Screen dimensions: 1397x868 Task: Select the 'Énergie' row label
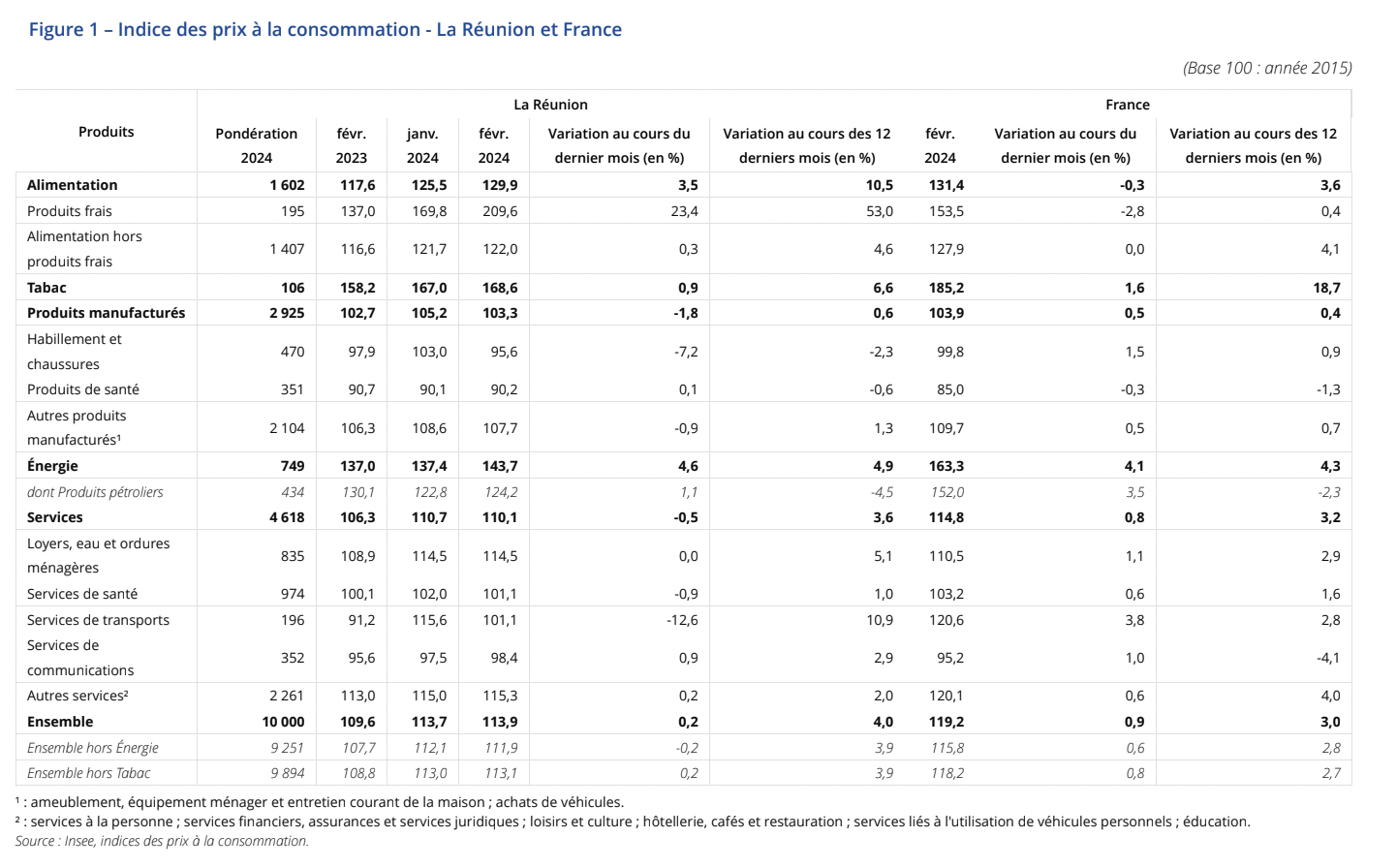tap(52, 466)
